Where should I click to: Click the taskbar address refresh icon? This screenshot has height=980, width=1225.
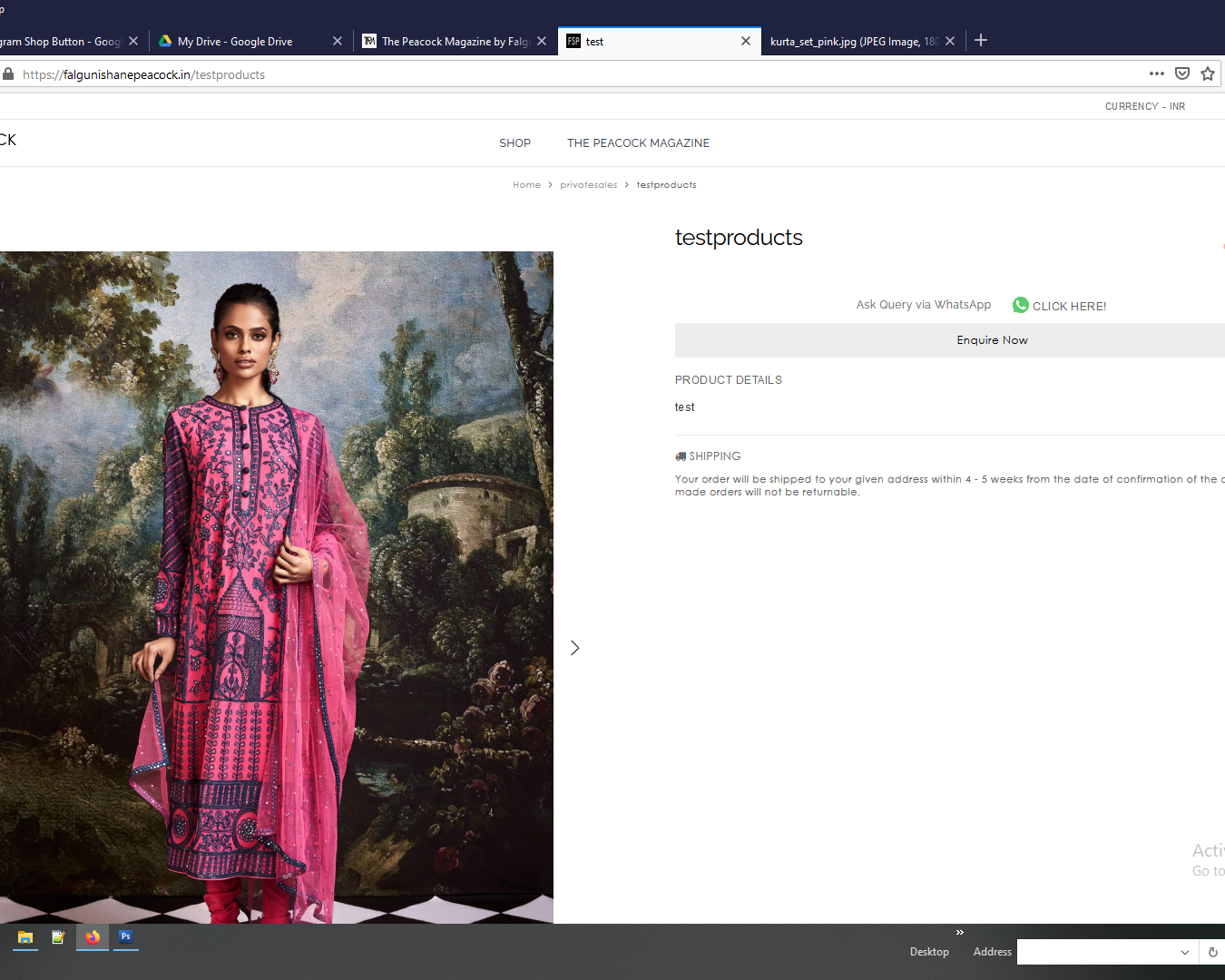(x=1212, y=952)
